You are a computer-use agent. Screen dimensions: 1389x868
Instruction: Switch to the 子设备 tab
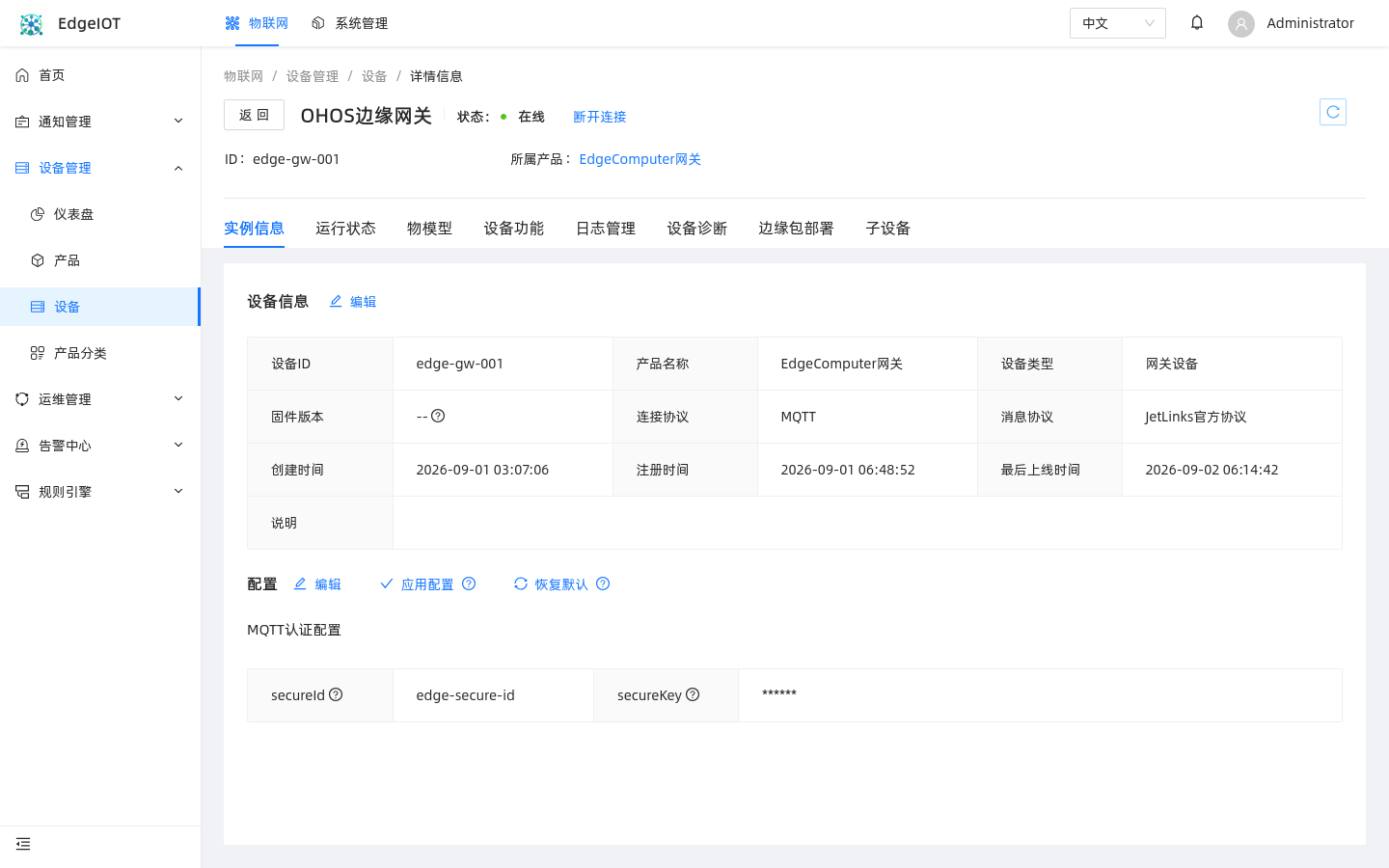click(x=888, y=229)
